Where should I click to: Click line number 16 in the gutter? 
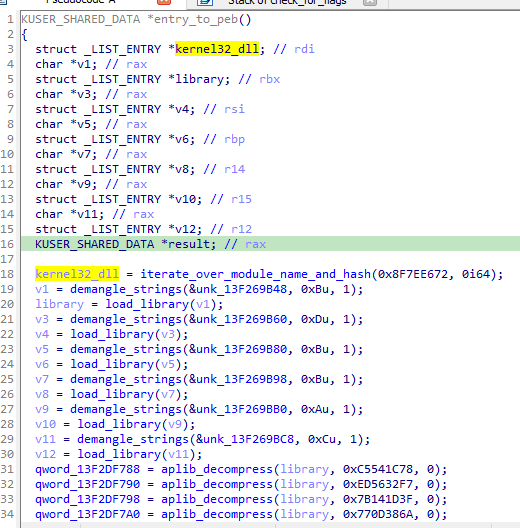pyautogui.click(x=7, y=244)
